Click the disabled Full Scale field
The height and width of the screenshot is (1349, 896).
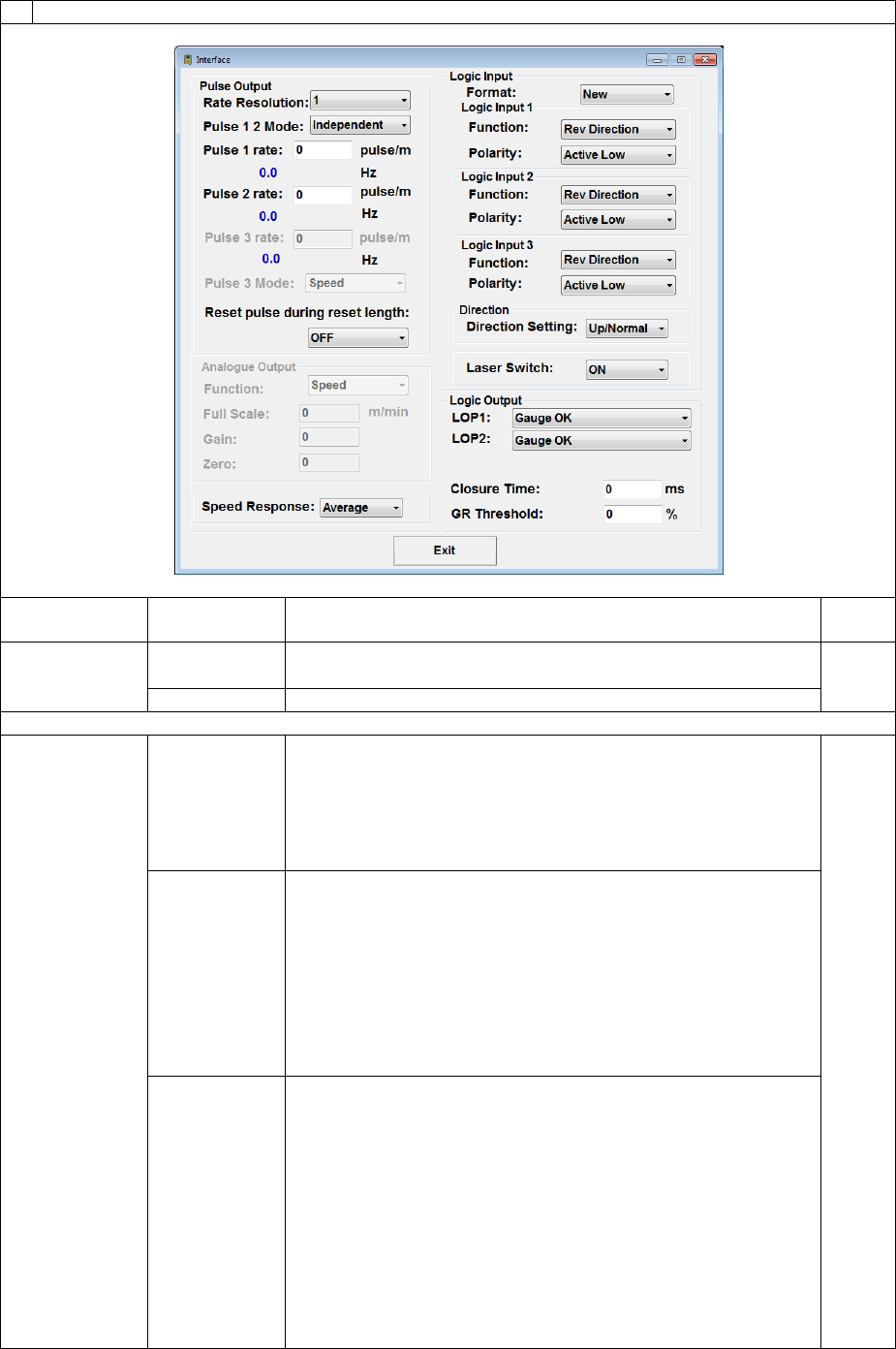329,413
